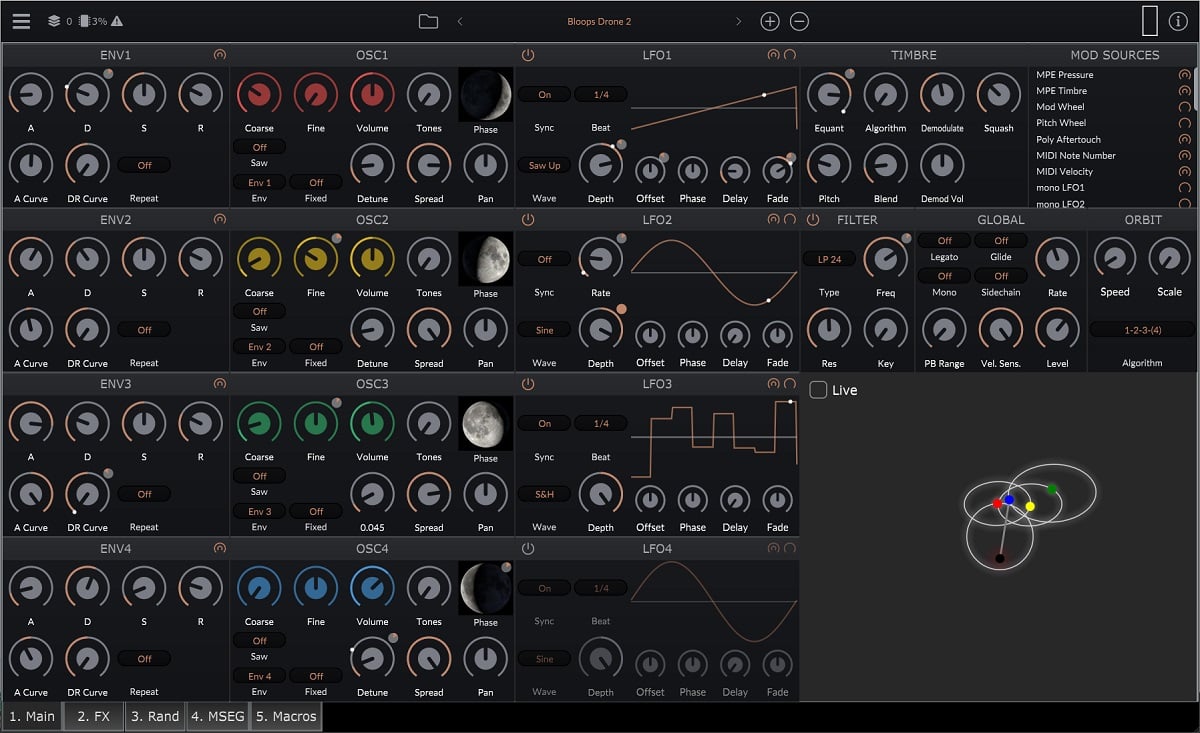
Task: Open the filter type LP 24 dropdown
Action: click(x=829, y=259)
